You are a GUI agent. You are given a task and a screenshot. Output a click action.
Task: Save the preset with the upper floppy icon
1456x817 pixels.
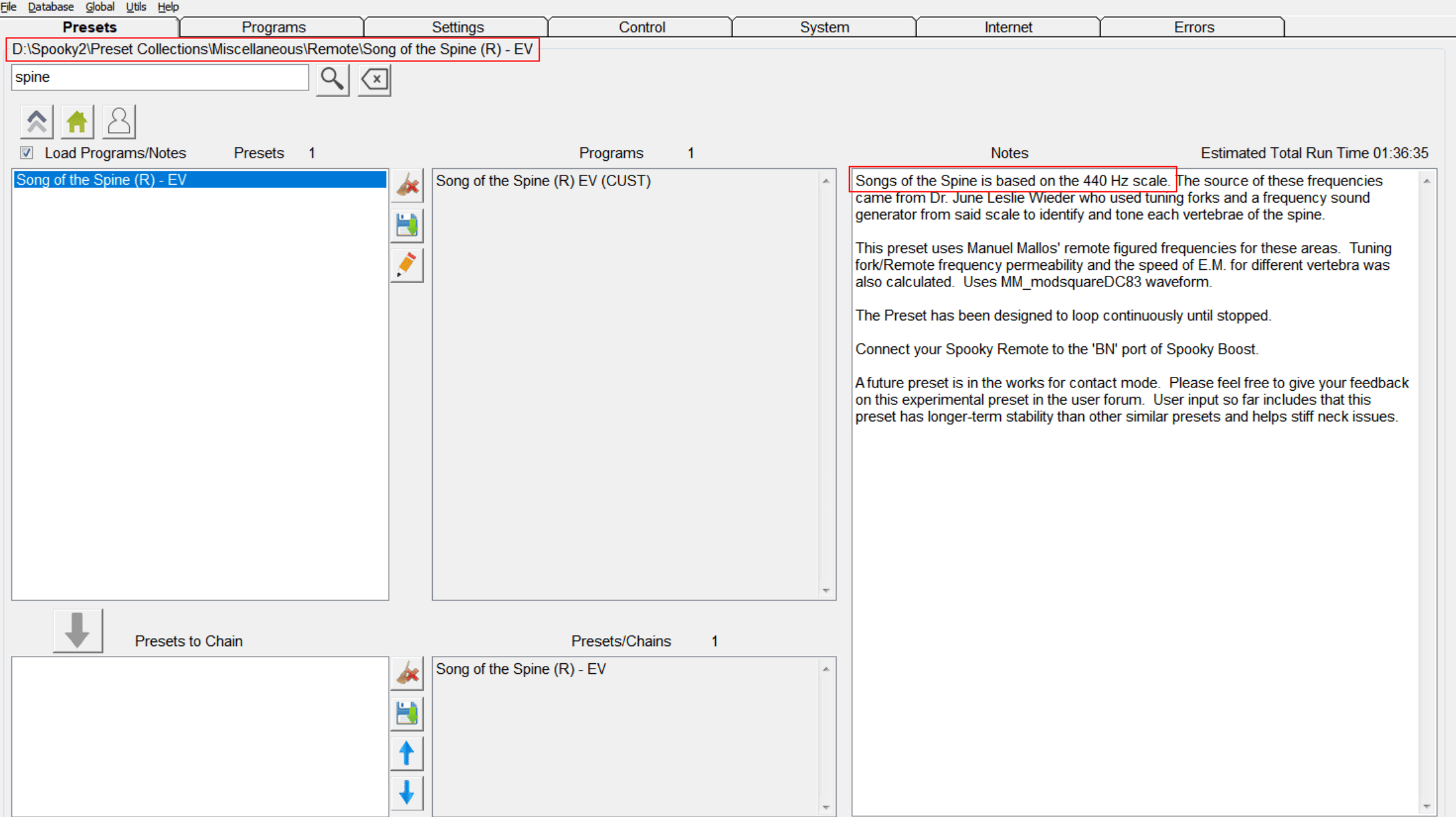point(407,225)
